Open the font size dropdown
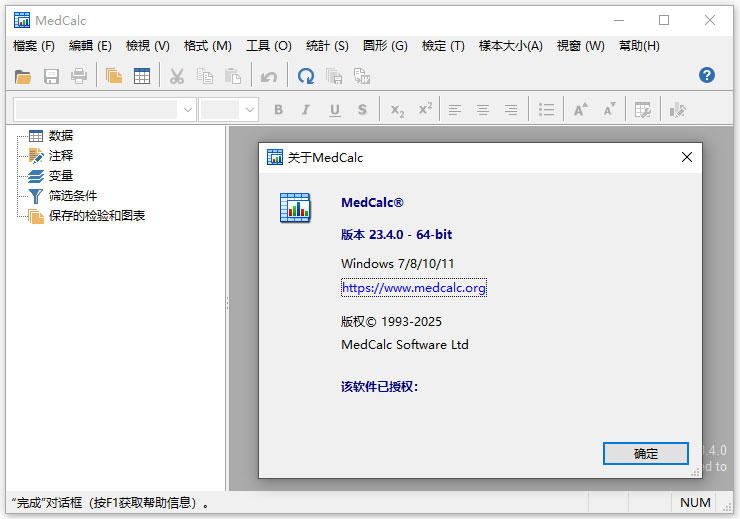 click(250, 110)
